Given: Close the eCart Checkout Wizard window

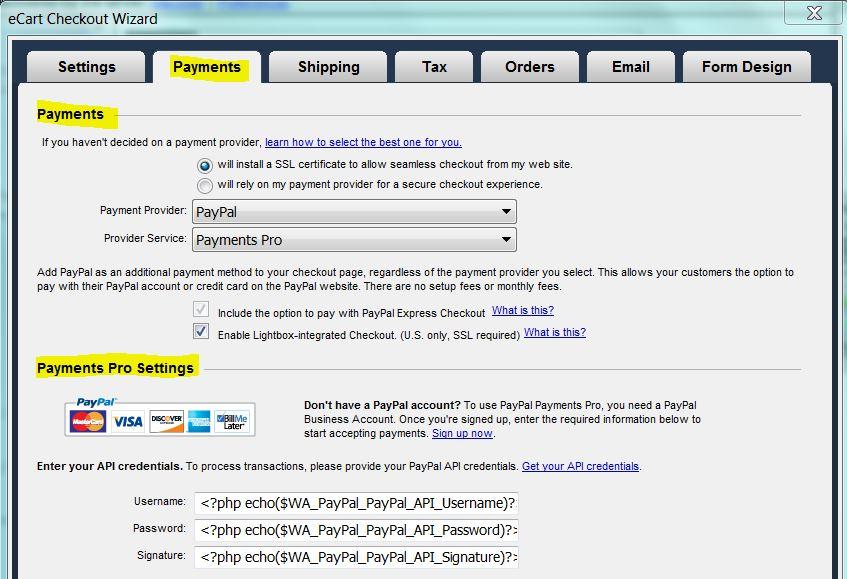Looking at the screenshot, I should click(x=814, y=13).
